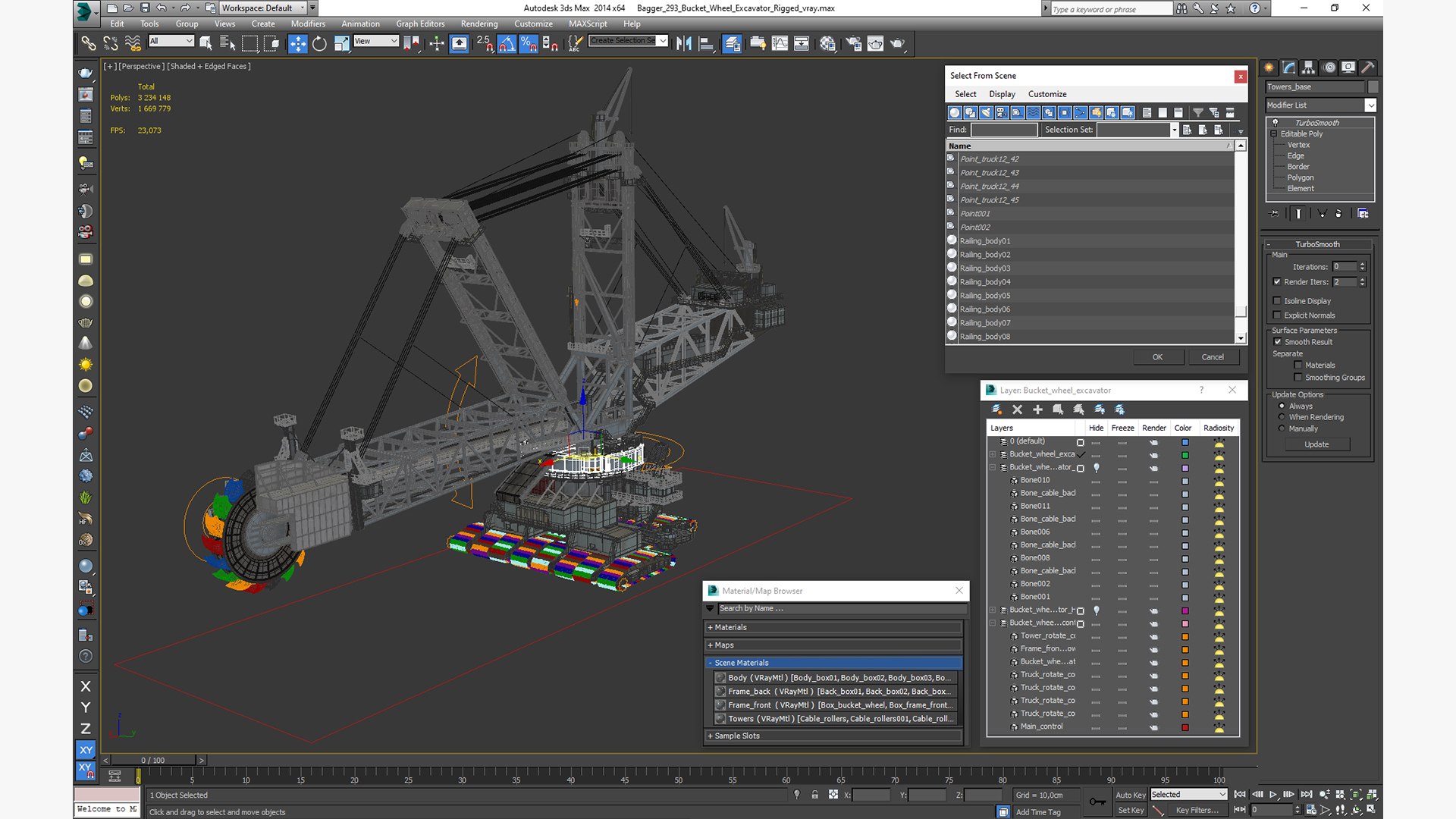Viewport: 1456px width, 819px height.
Task: Activate the Select and Move tool
Action: [x=297, y=44]
